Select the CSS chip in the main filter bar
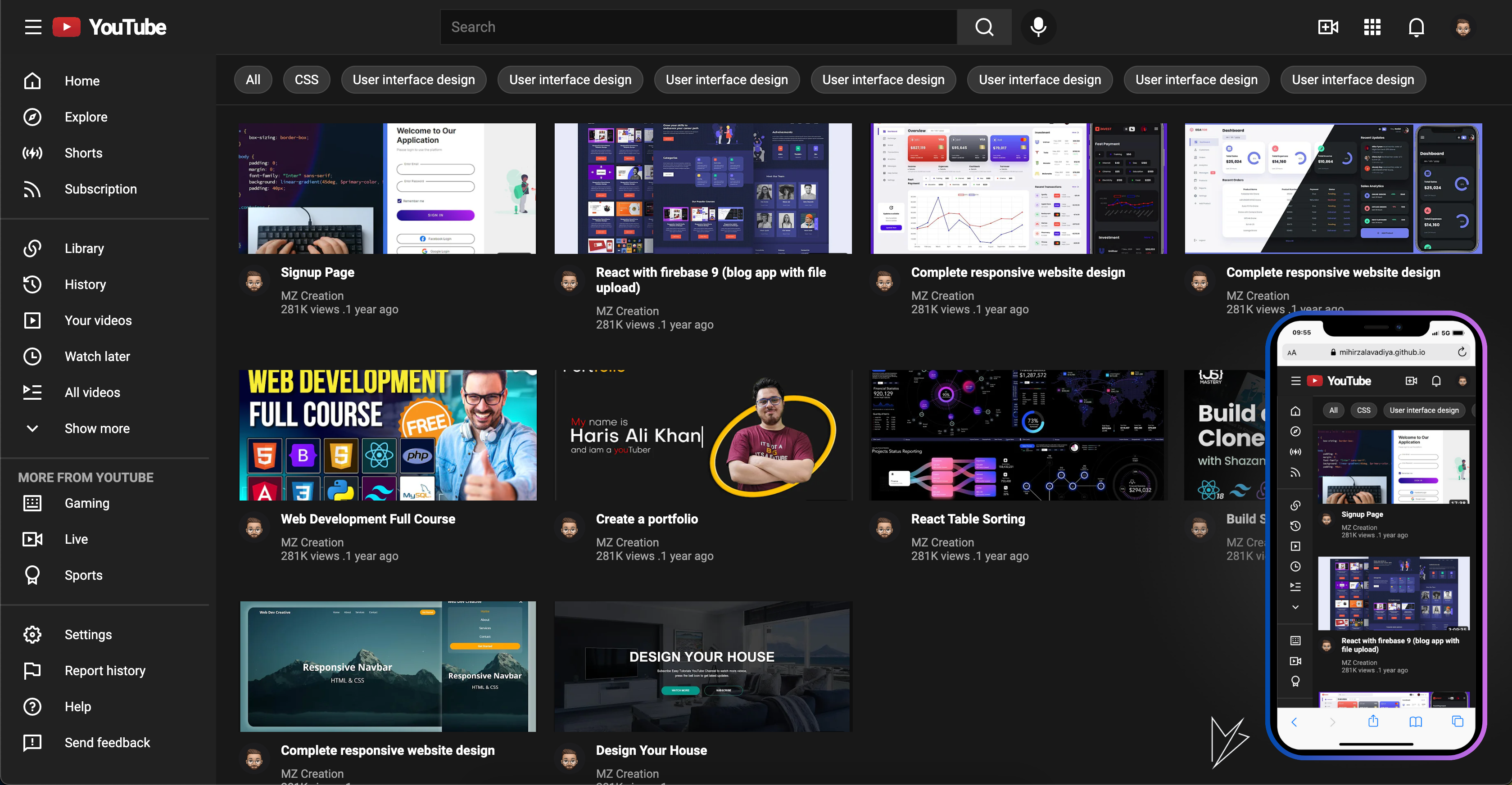The image size is (1512, 785). [x=306, y=80]
